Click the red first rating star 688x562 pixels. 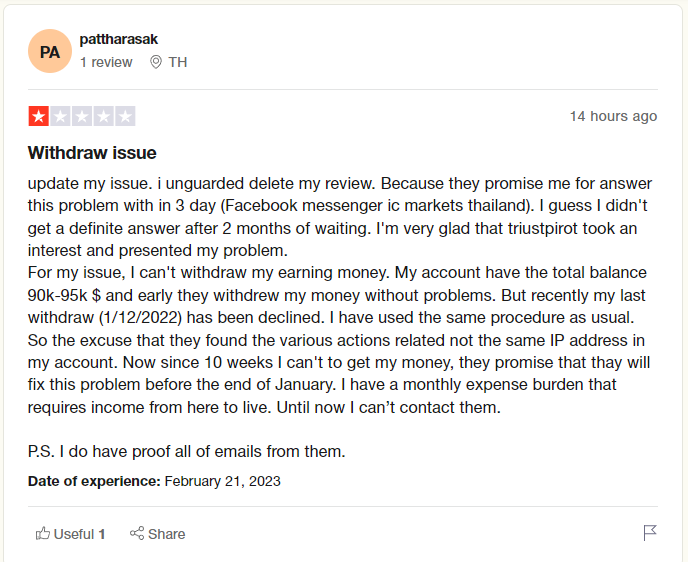(x=39, y=116)
